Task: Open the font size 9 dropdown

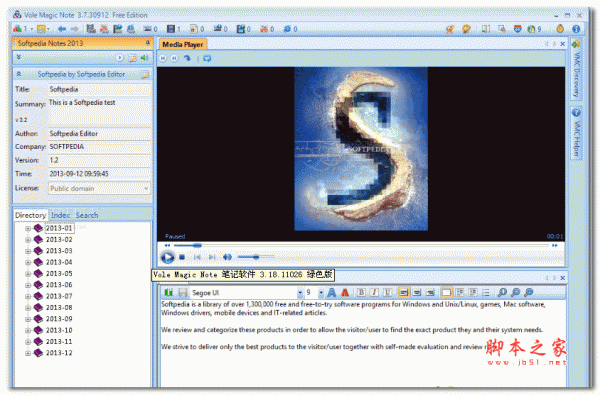Action: point(321,293)
